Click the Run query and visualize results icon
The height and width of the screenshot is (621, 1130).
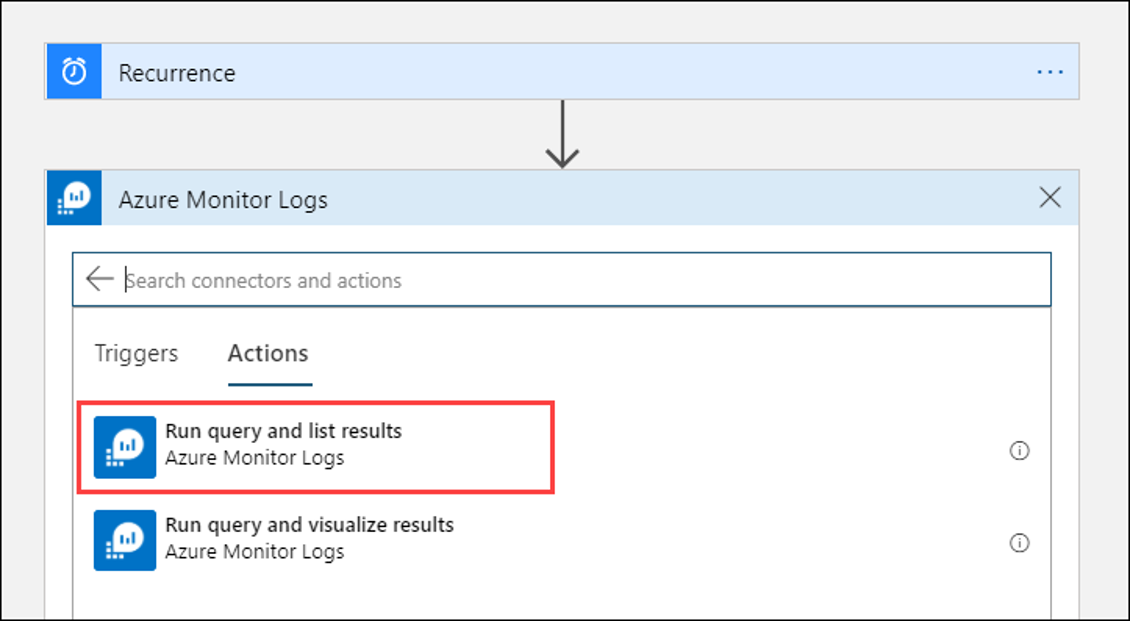[x=125, y=540]
